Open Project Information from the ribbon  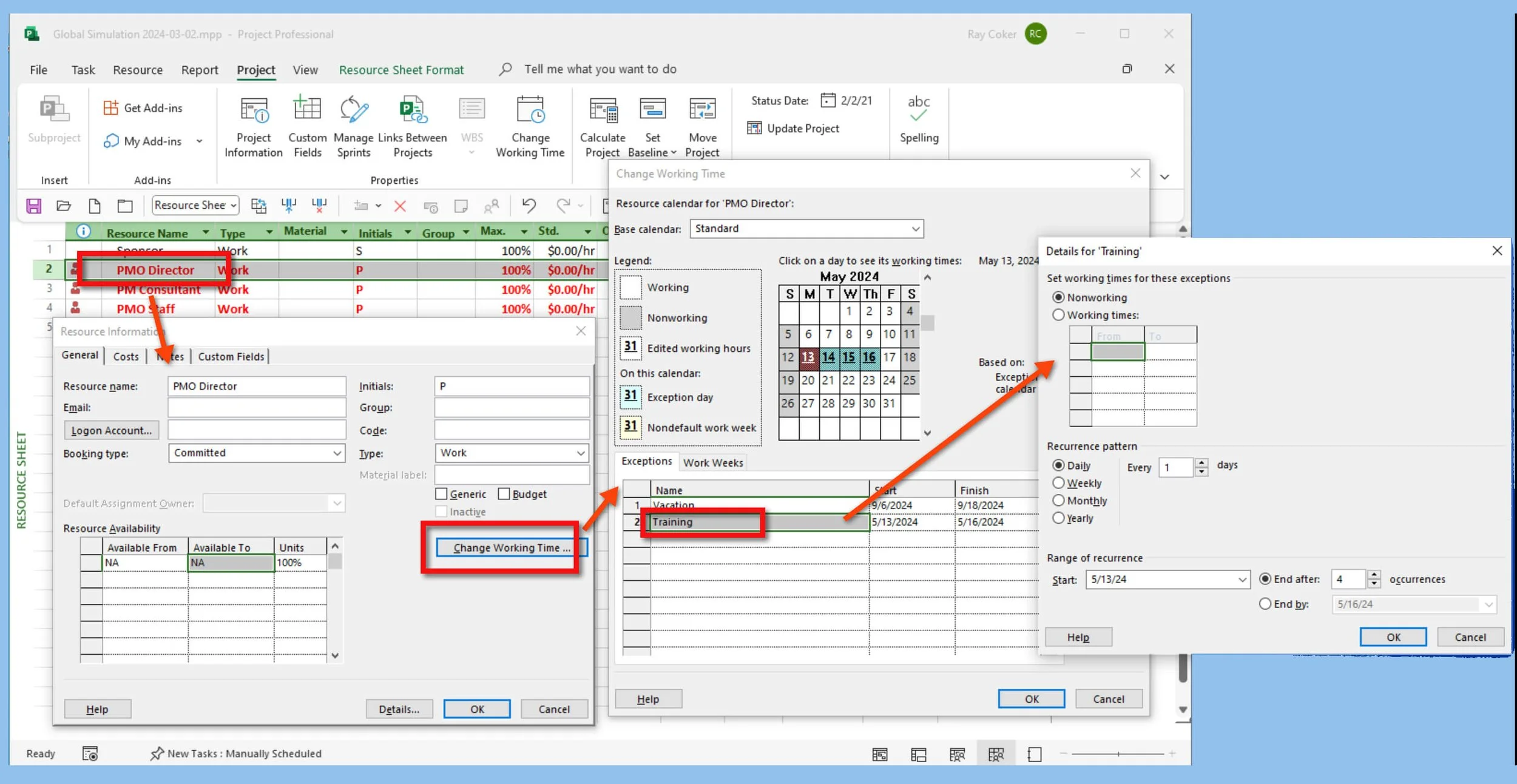pos(254,127)
